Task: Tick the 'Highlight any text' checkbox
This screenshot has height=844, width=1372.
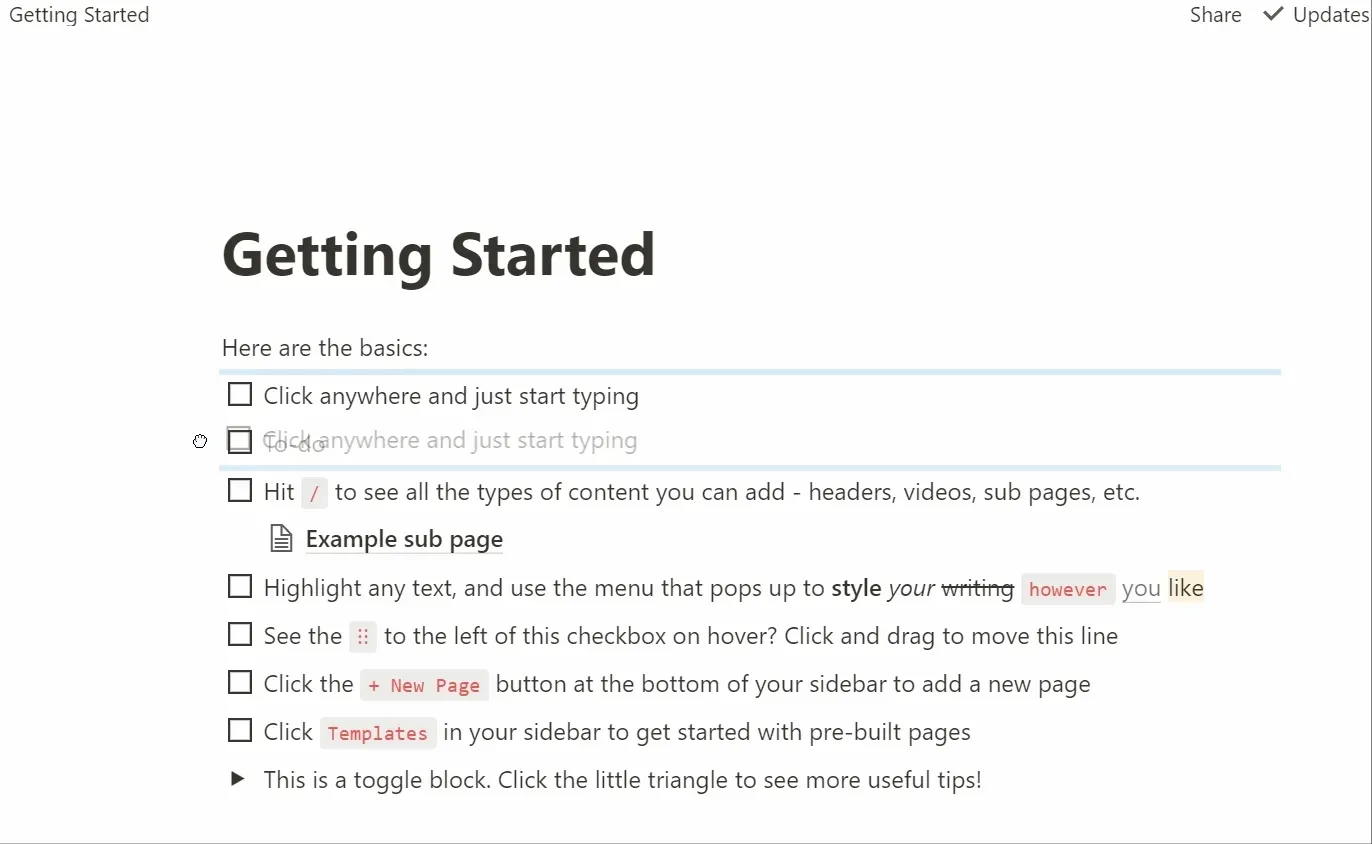Action: pyautogui.click(x=240, y=587)
